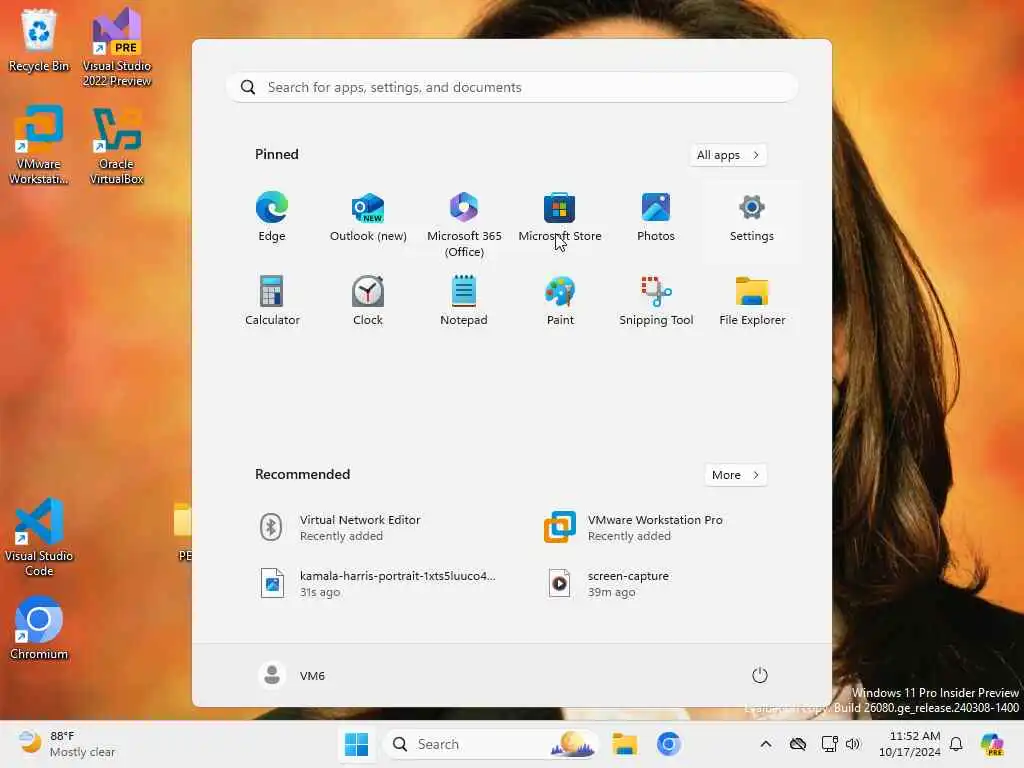Open the screen-capture recent file

tap(653, 584)
